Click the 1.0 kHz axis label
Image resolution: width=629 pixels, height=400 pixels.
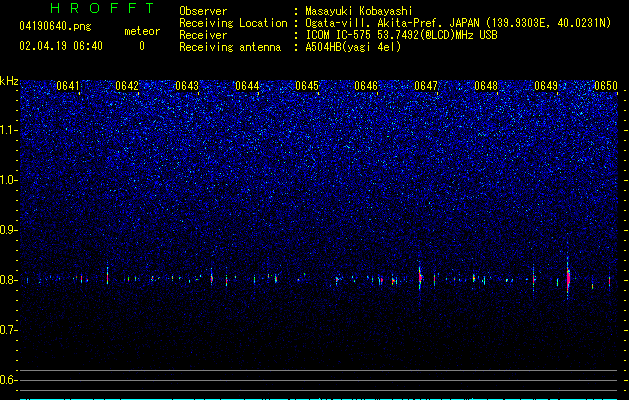coord(8,180)
